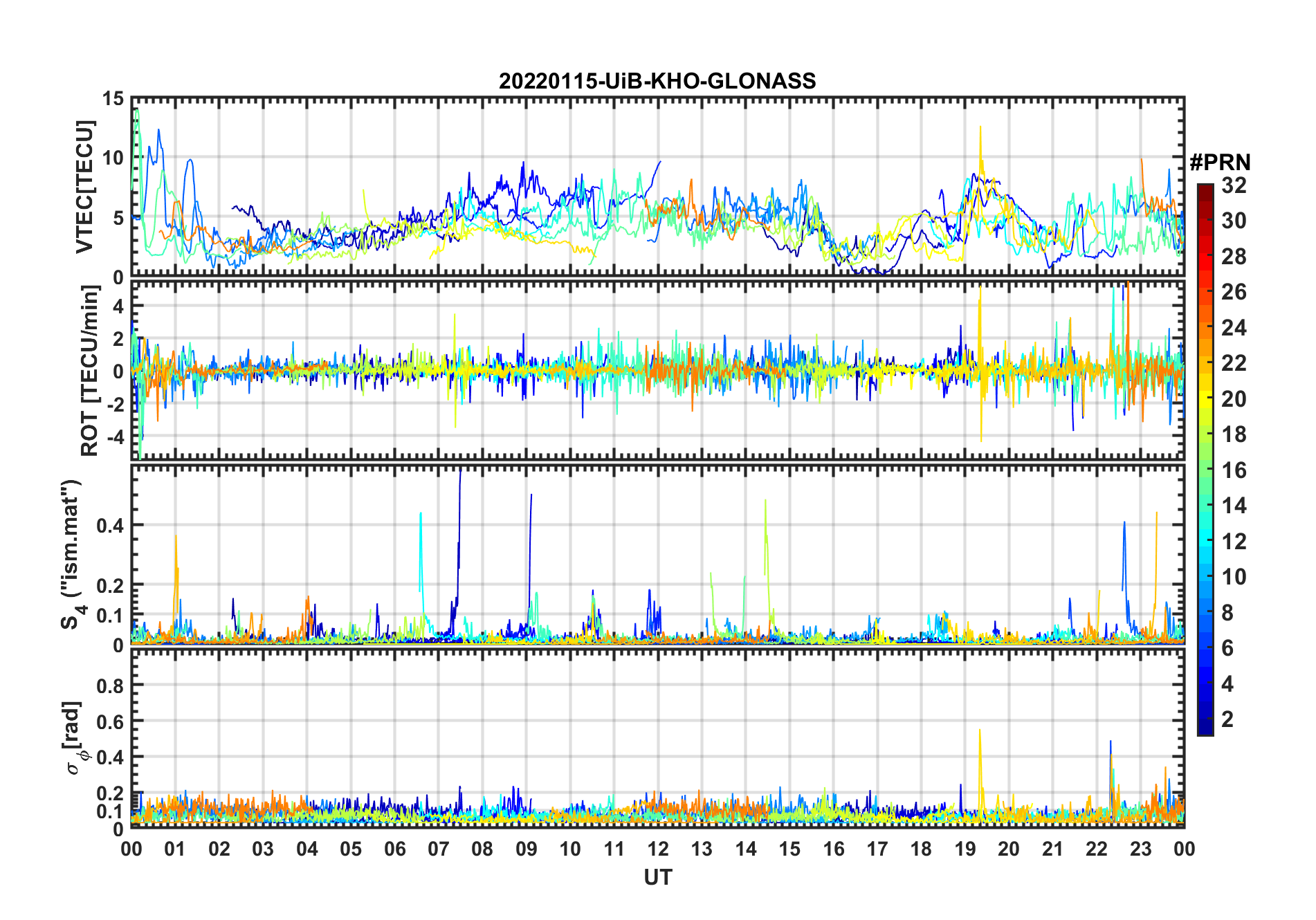Screen dimensions: 1316x920
Task: Click colorbar tick label 20
Action: pos(1234,399)
